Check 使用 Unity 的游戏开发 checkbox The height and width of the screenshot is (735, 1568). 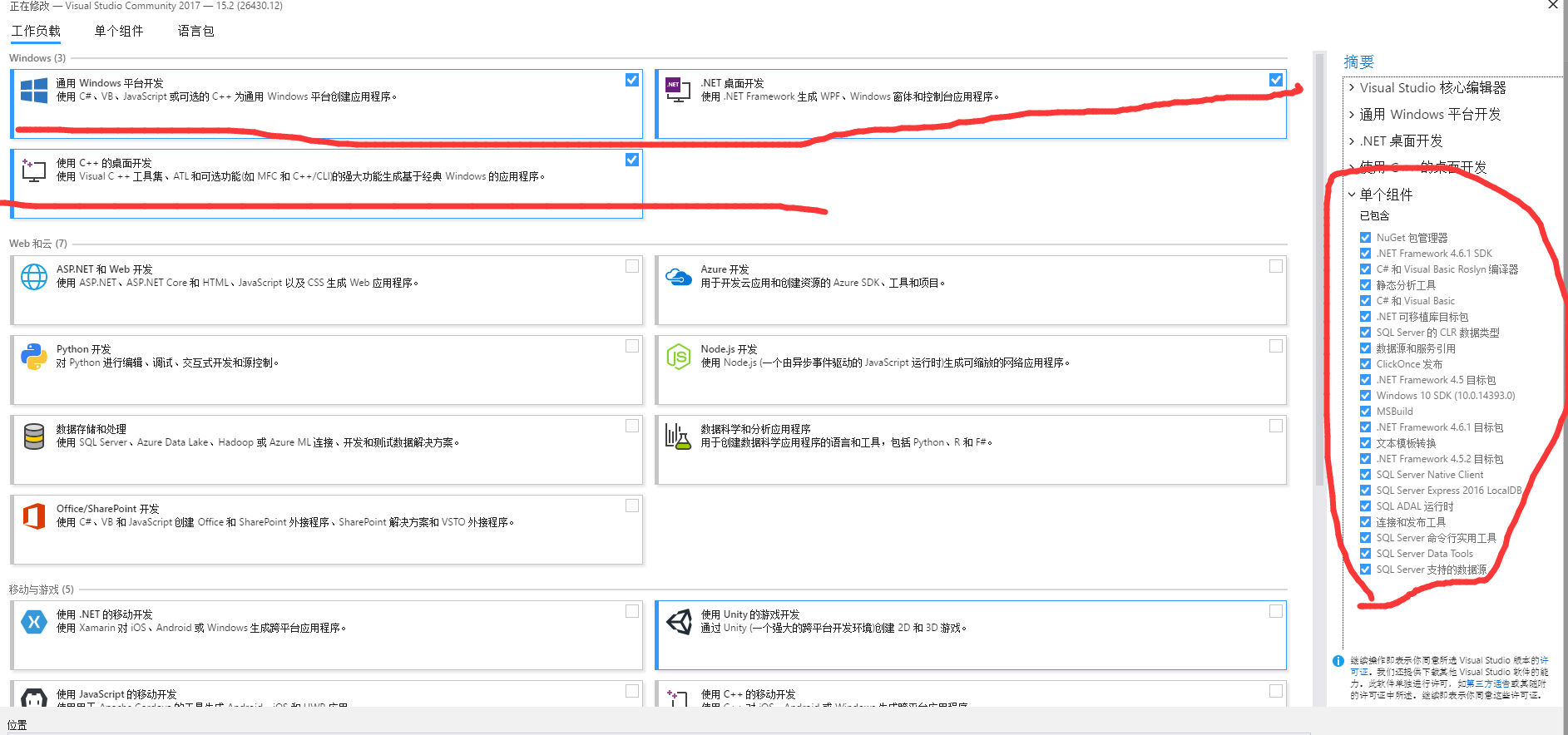pos(1276,611)
